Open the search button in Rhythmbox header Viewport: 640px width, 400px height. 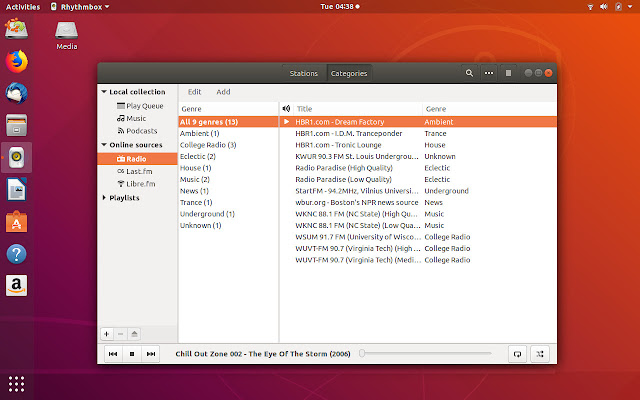tap(469, 73)
